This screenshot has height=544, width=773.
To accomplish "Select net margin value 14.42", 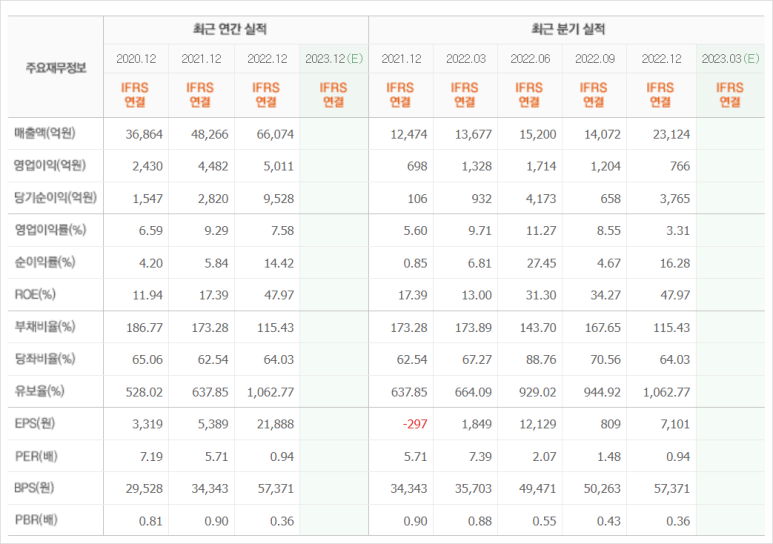I will (x=279, y=263).
